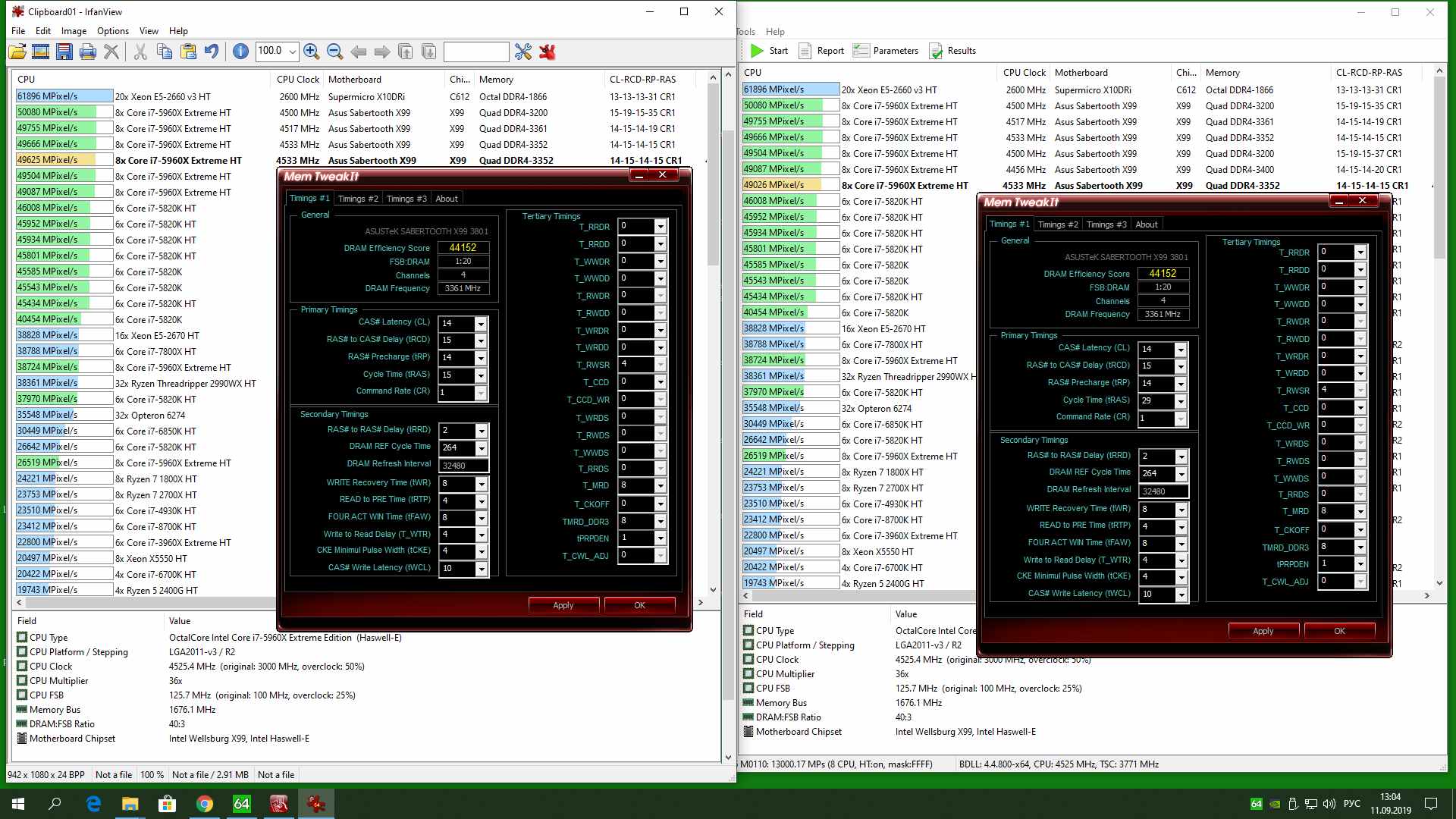Open the Options menu in IrfanView
The width and height of the screenshot is (1456, 819).
click(112, 31)
